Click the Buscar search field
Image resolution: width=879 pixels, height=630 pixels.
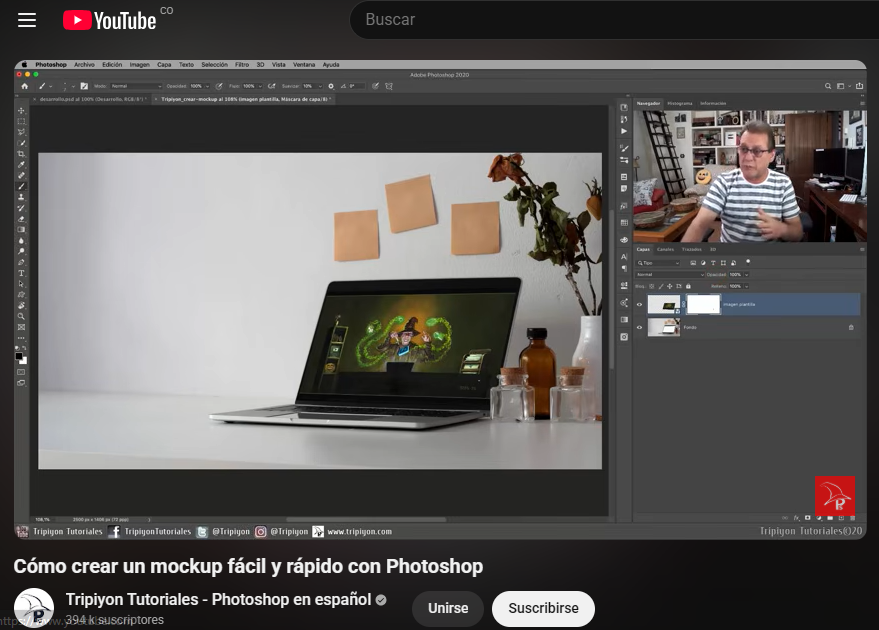(x=614, y=20)
